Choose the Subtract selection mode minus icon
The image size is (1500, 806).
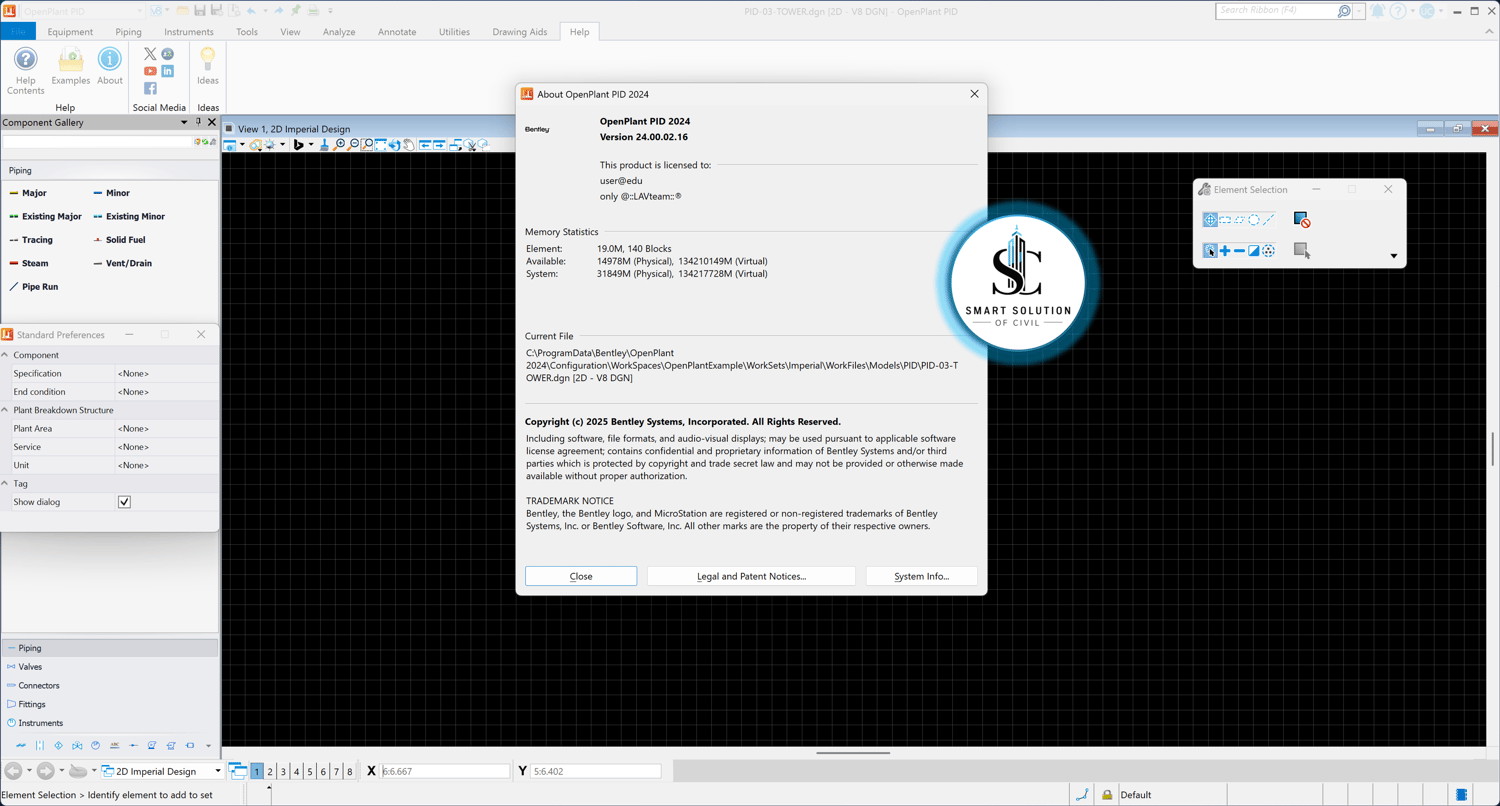click(1239, 251)
